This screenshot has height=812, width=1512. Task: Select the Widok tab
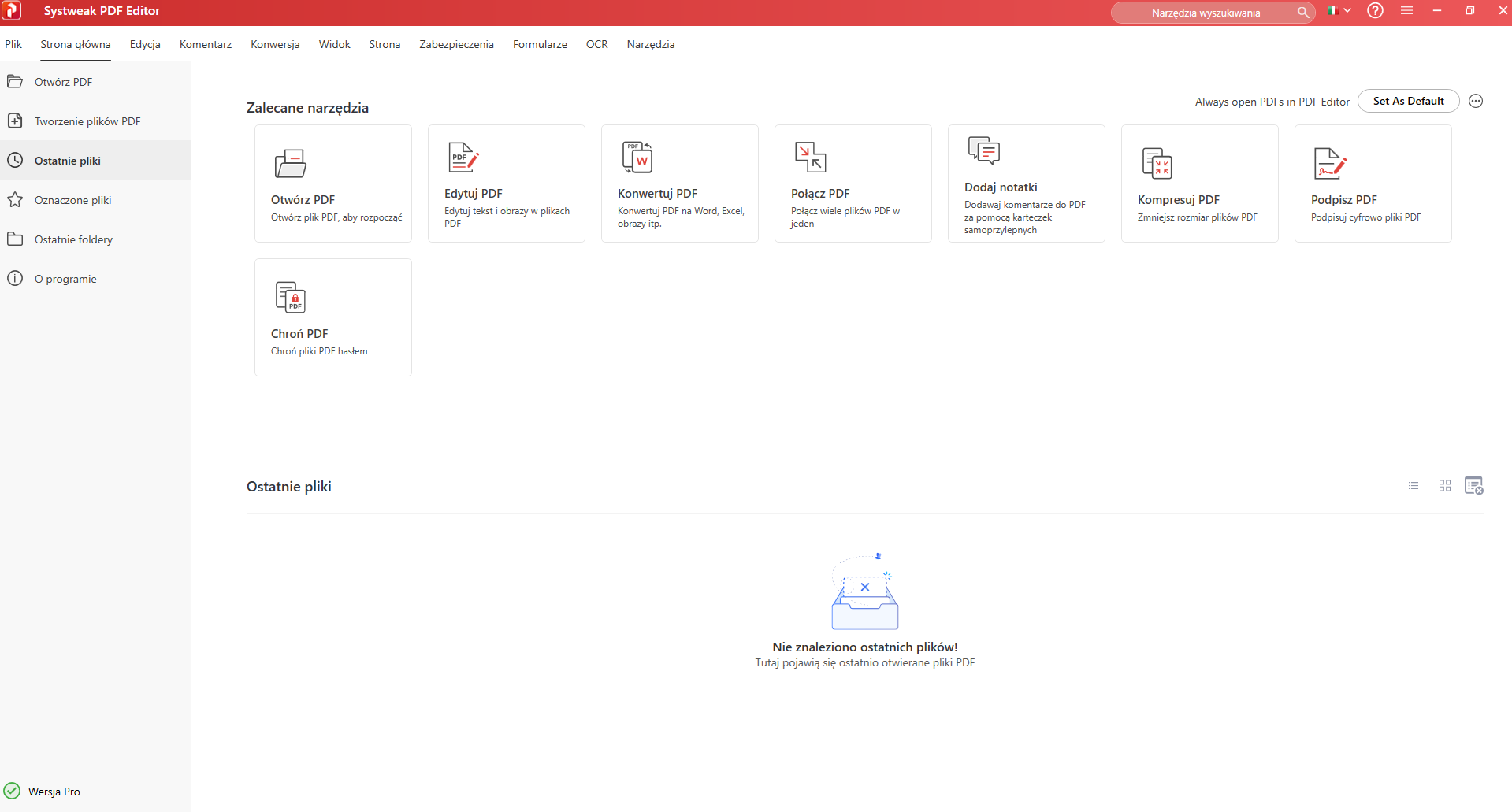335,44
